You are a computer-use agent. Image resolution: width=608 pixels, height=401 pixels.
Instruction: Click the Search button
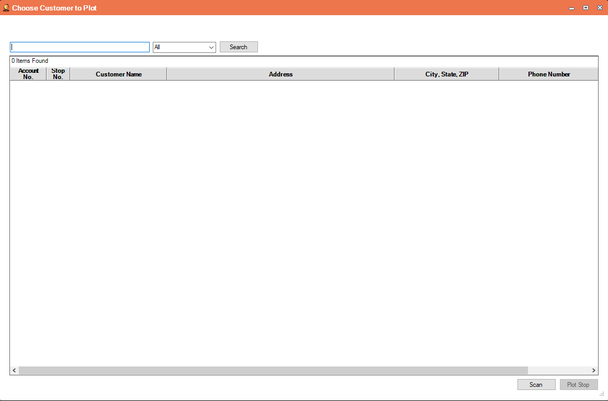click(238, 47)
